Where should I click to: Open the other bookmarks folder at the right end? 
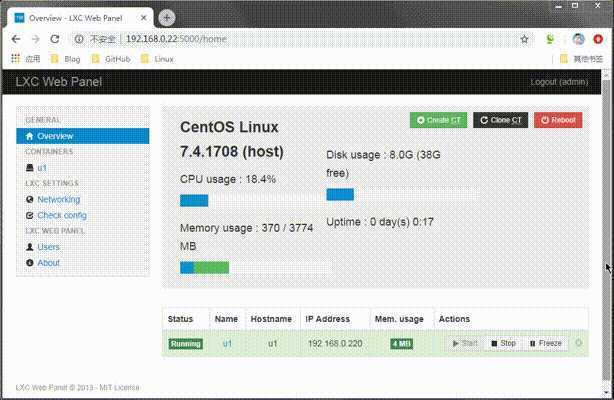tap(581, 59)
